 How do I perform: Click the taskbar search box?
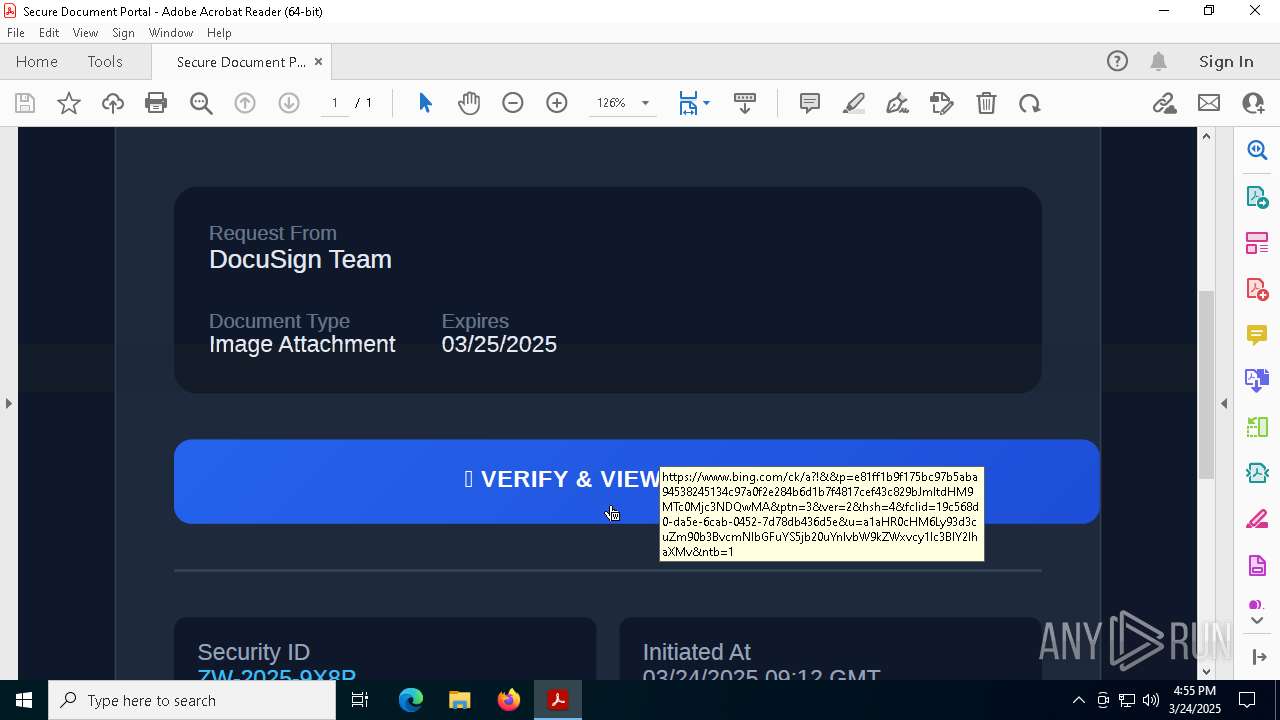tap(192, 700)
